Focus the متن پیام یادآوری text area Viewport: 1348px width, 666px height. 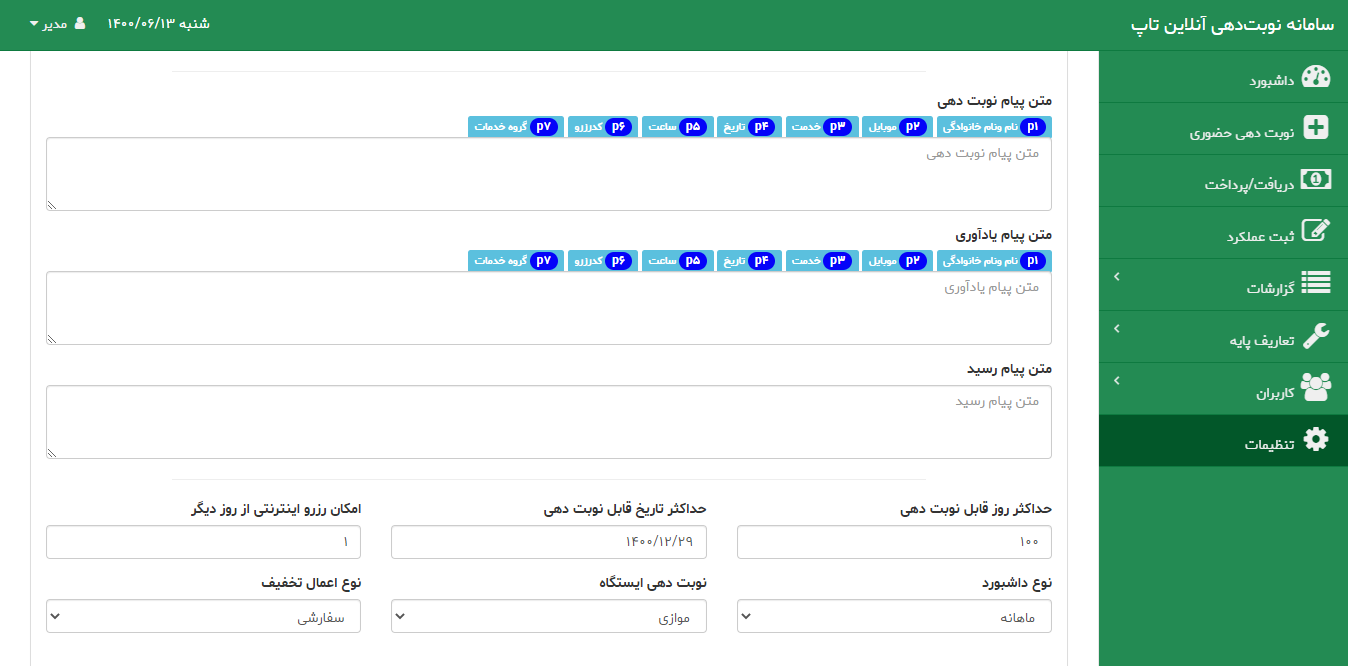pos(549,308)
